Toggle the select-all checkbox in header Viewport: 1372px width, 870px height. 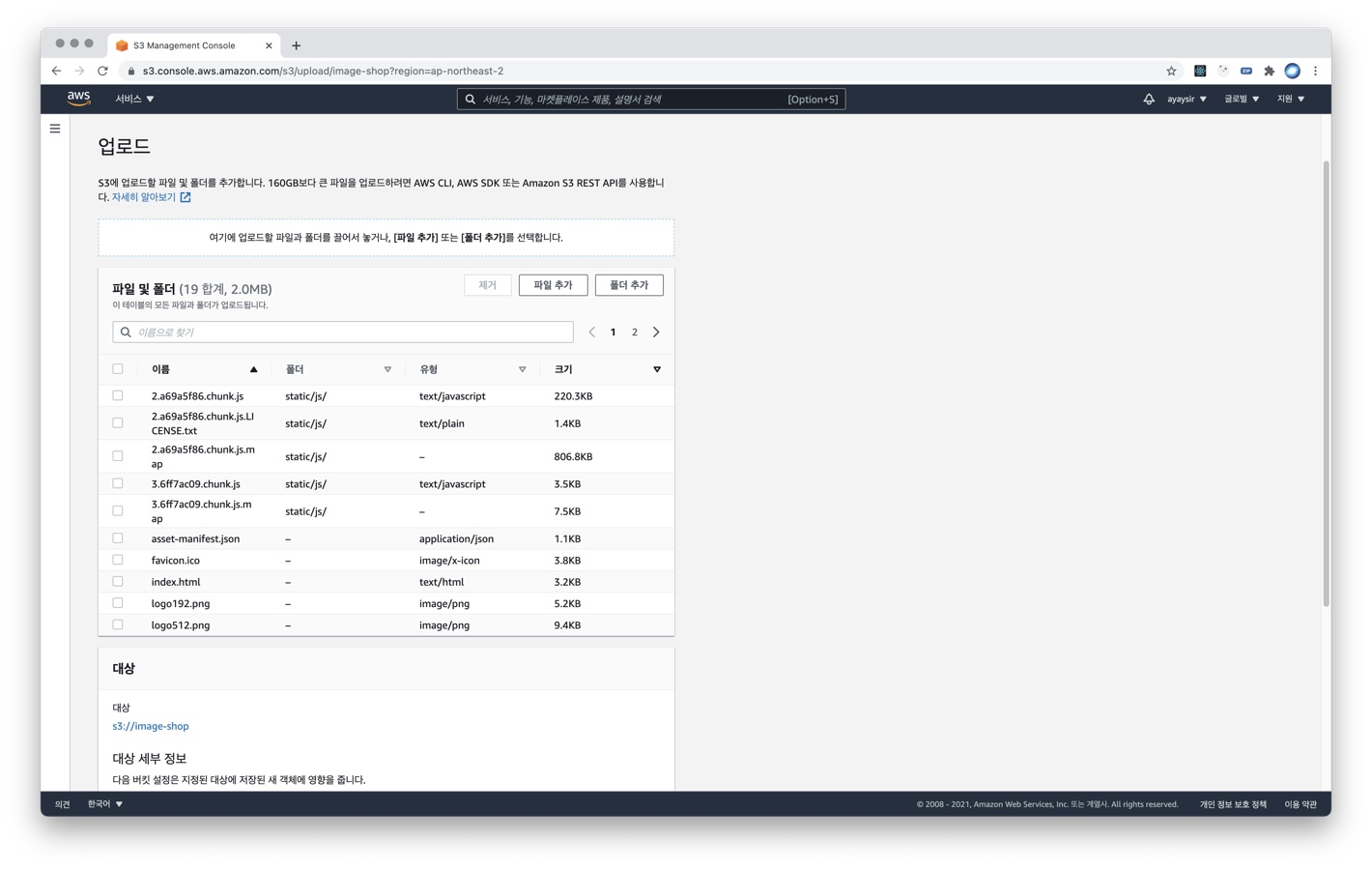coord(118,369)
